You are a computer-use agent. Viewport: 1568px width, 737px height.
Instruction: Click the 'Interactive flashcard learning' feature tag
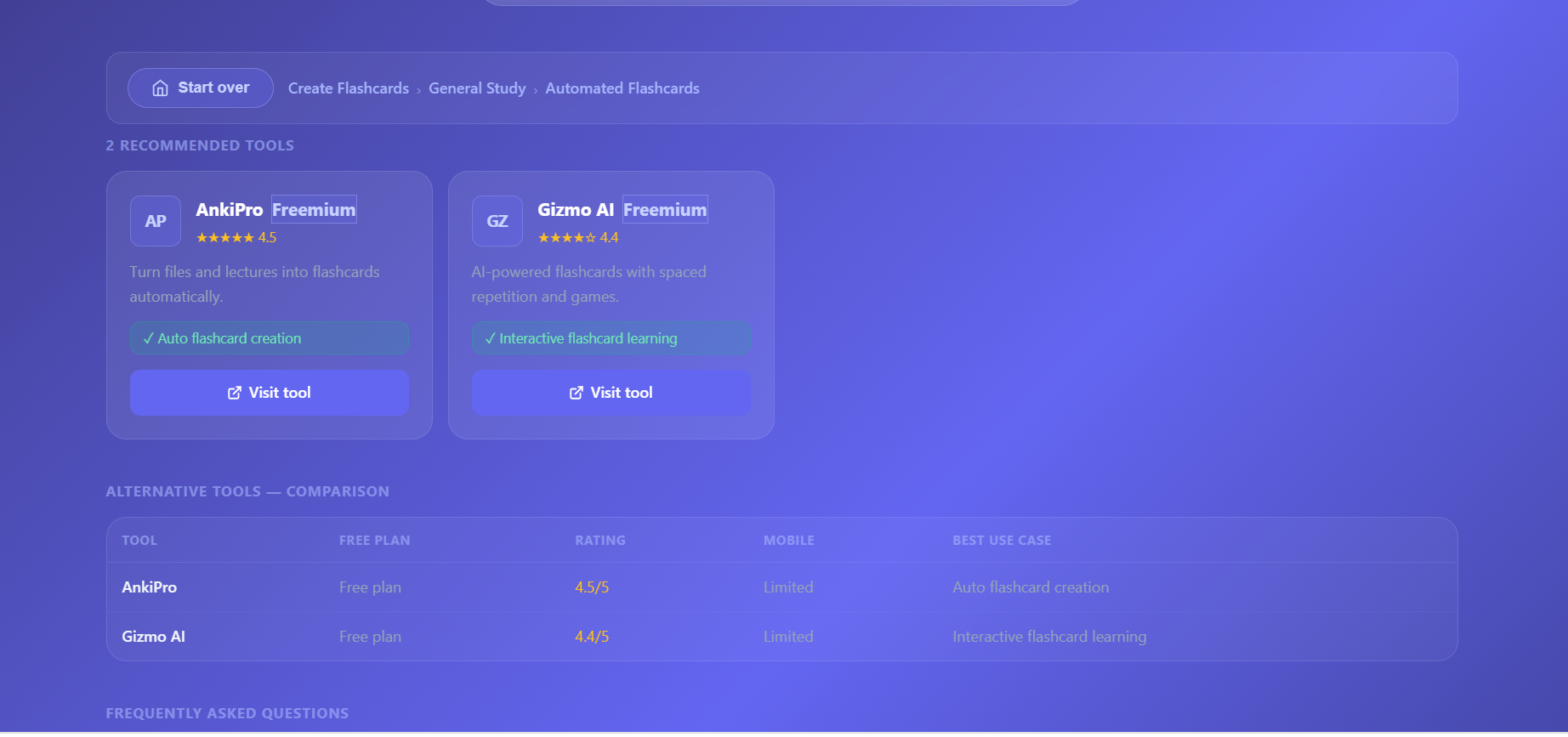click(x=611, y=338)
